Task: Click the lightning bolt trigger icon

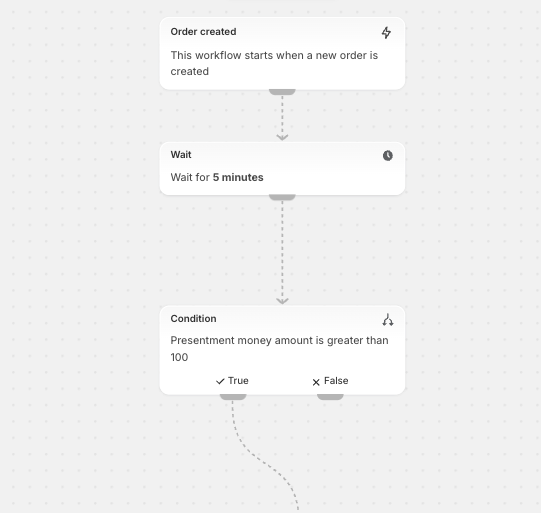Action: click(386, 33)
